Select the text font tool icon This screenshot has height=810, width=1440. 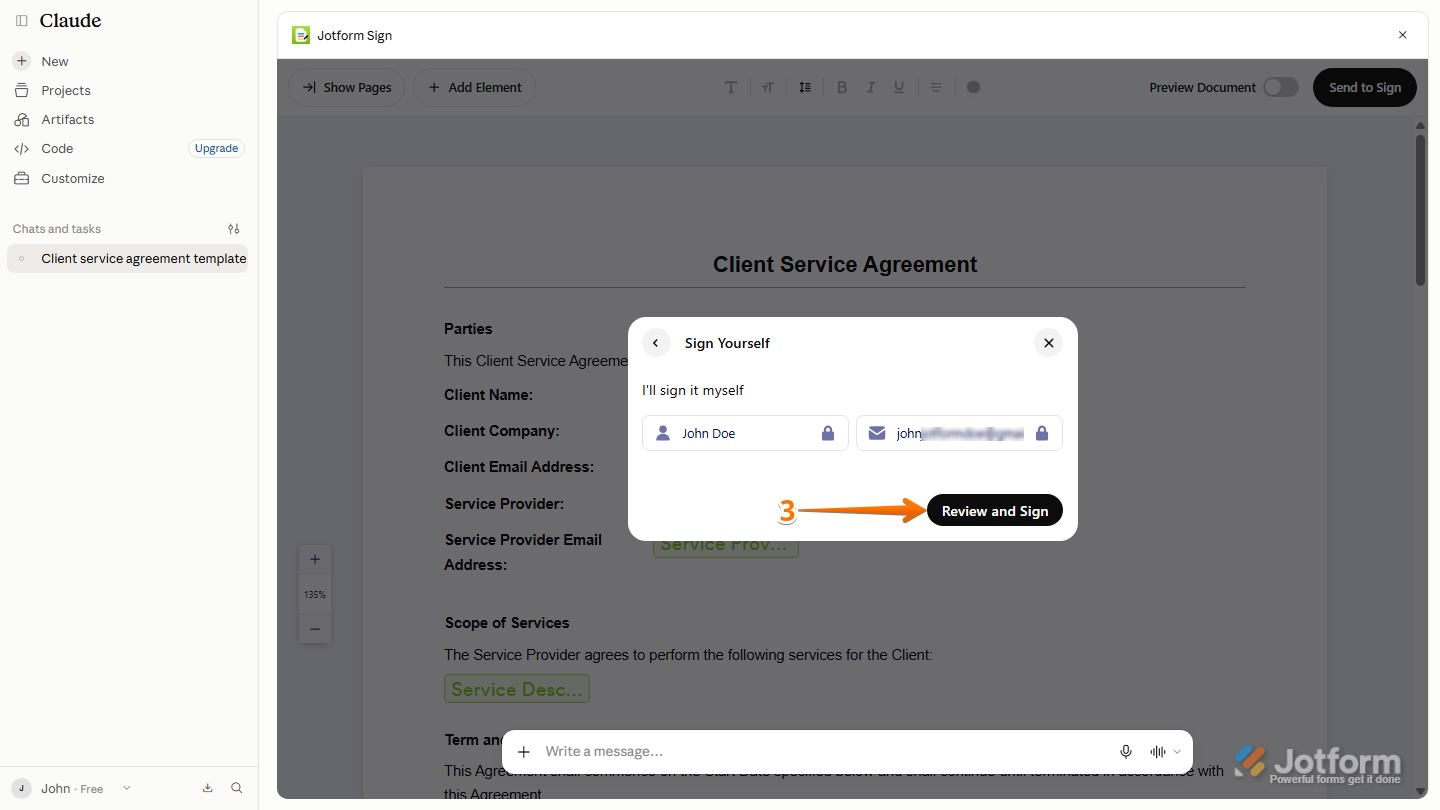pos(731,87)
